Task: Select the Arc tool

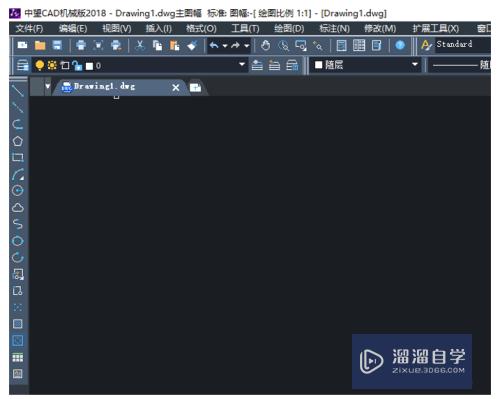Action: click(x=18, y=174)
